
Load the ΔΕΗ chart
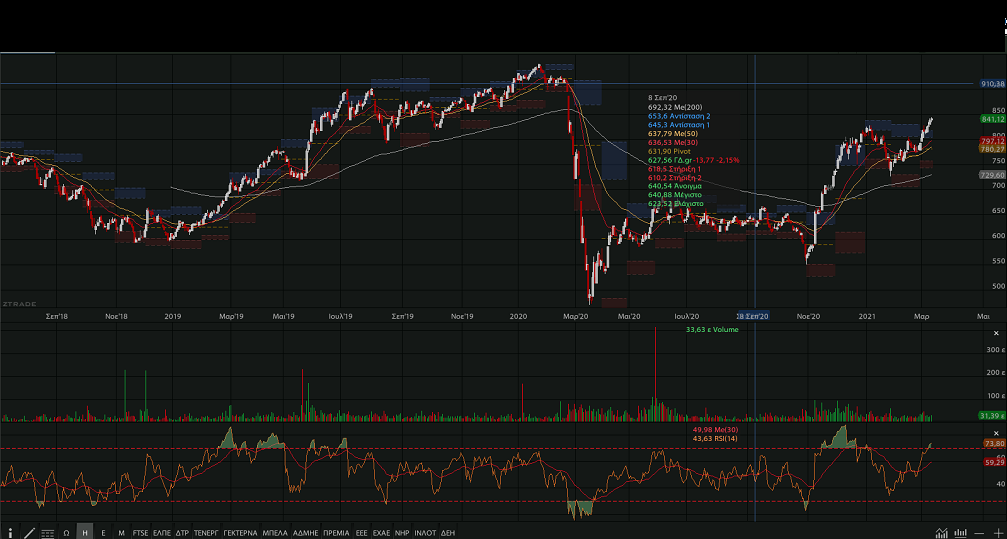coord(448,532)
